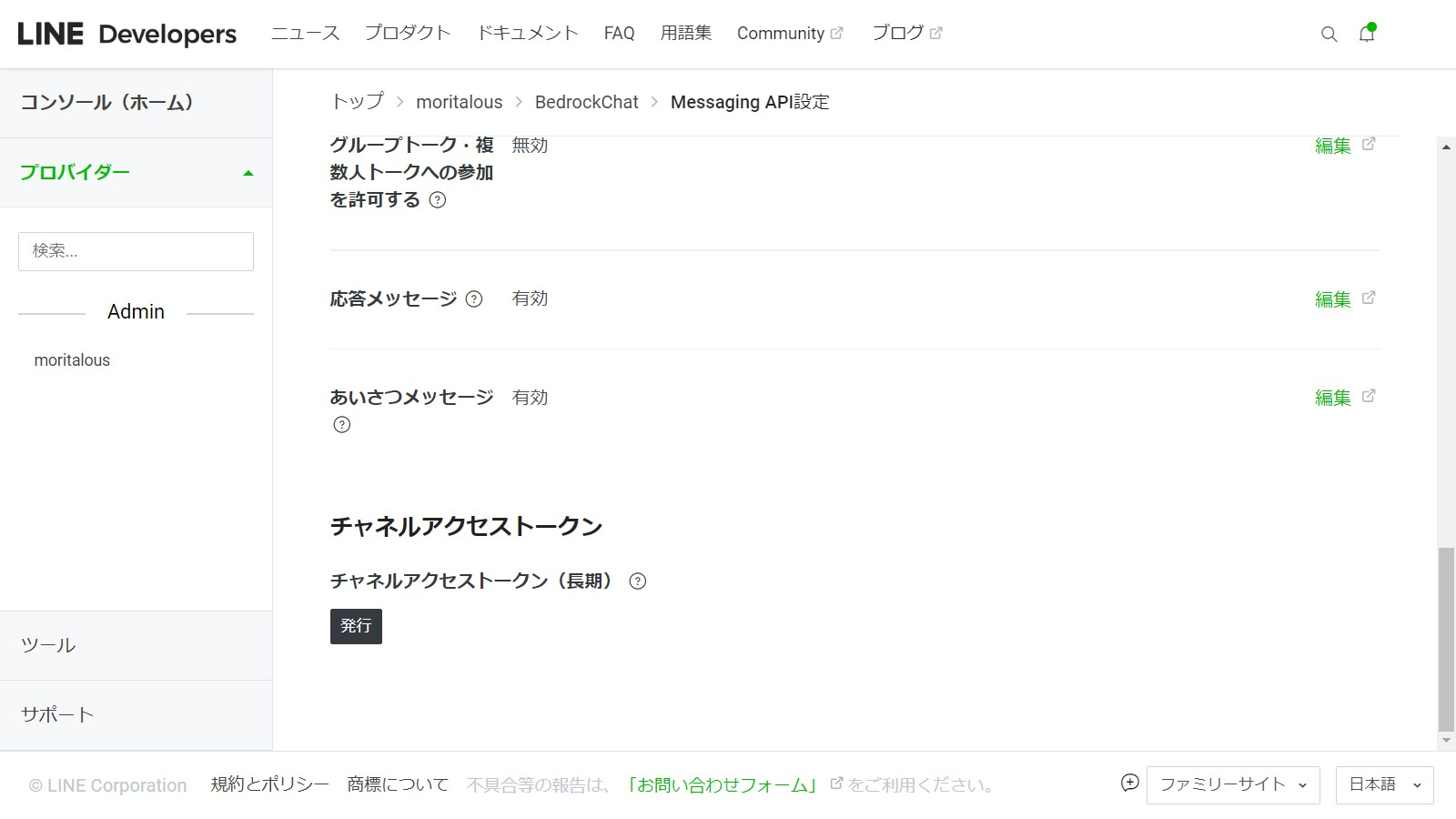This screenshot has width=1456, height=819.
Task: Click the provider 検索 input field
Action: [x=136, y=251]
